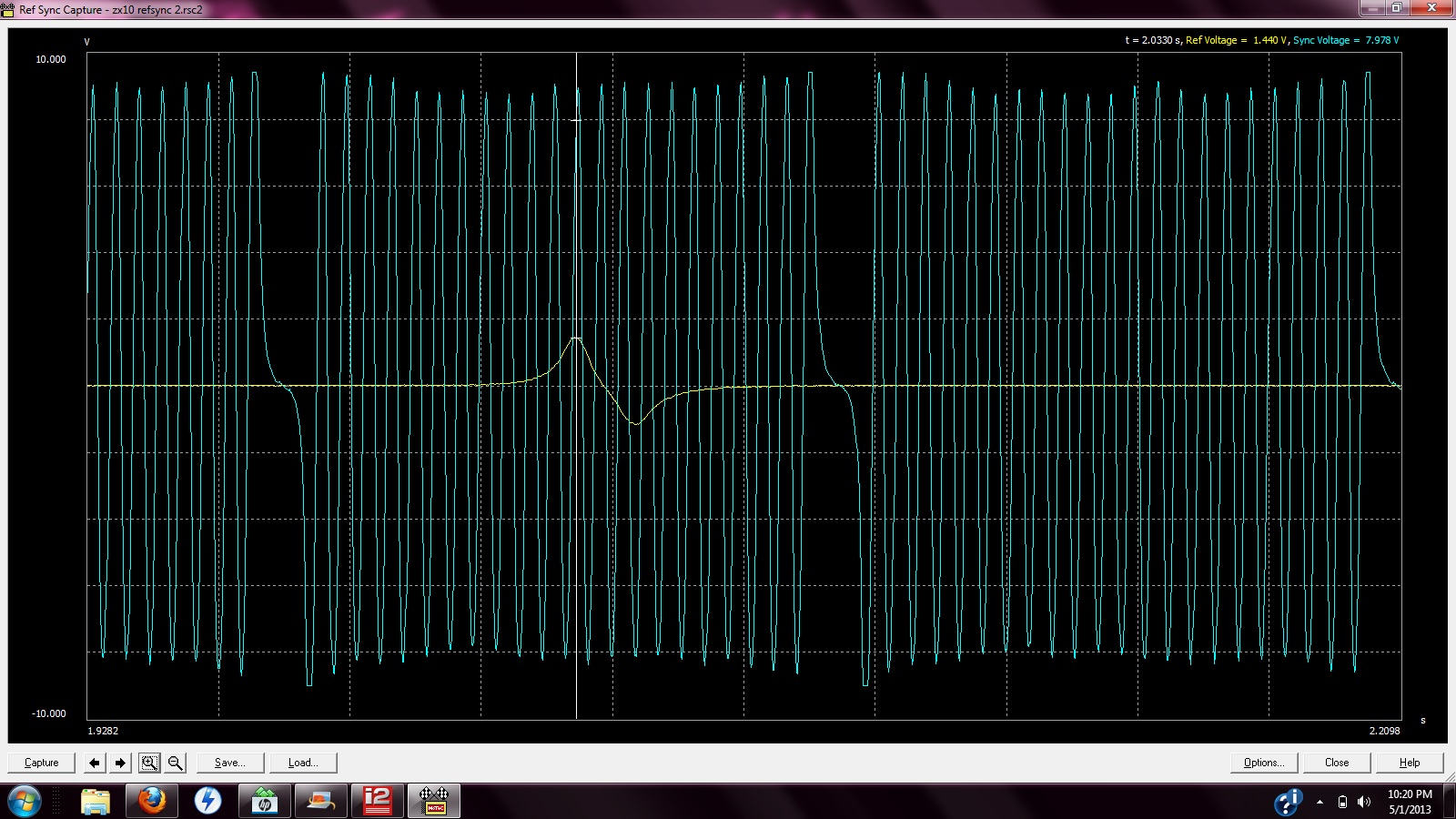Open Help for Ref Sync Capture
The height and width of the screenshot is (819, 1456).
pyautogui.click(x=1410, y=763)
